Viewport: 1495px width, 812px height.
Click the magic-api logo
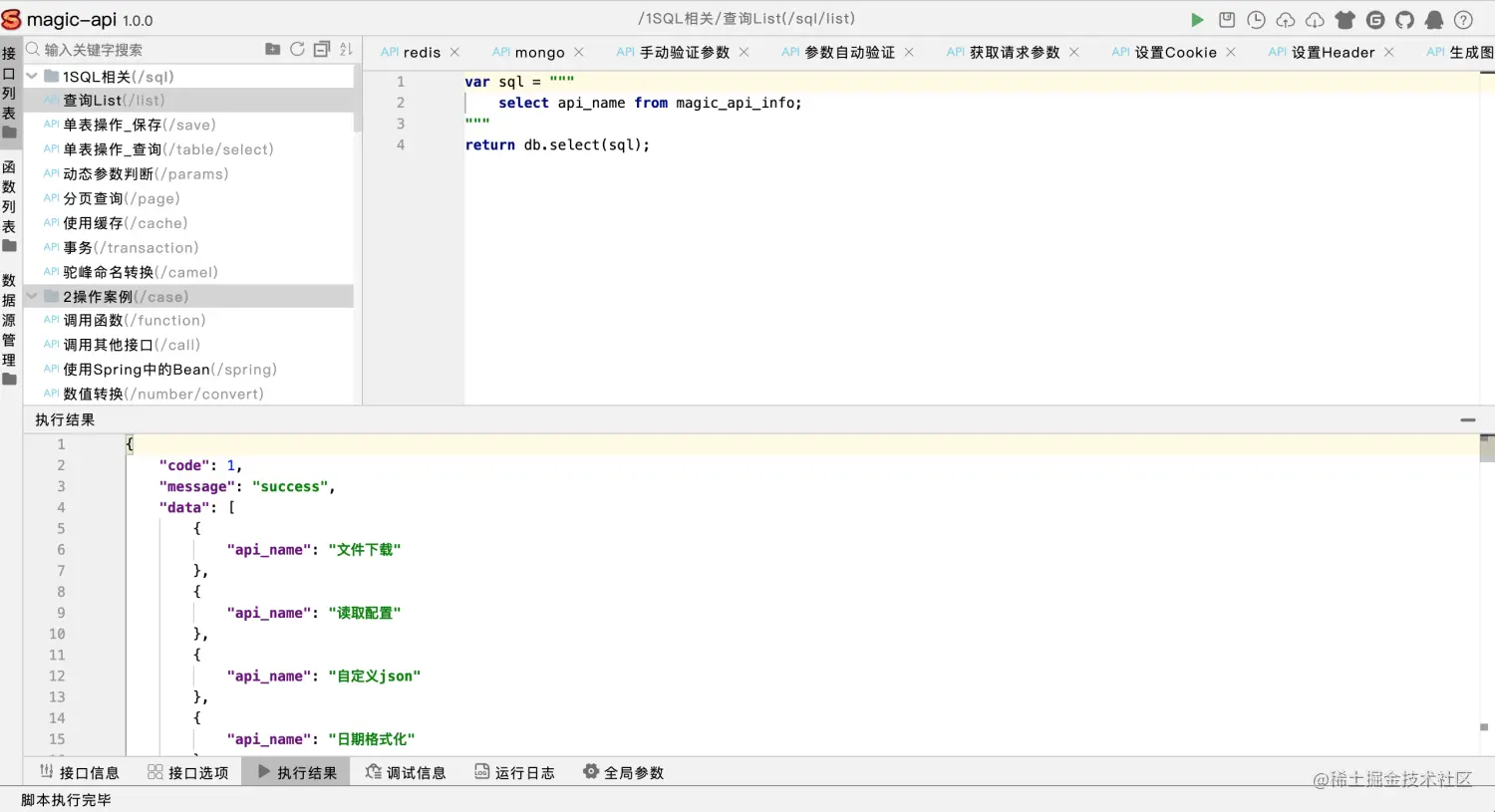(11, 19)
